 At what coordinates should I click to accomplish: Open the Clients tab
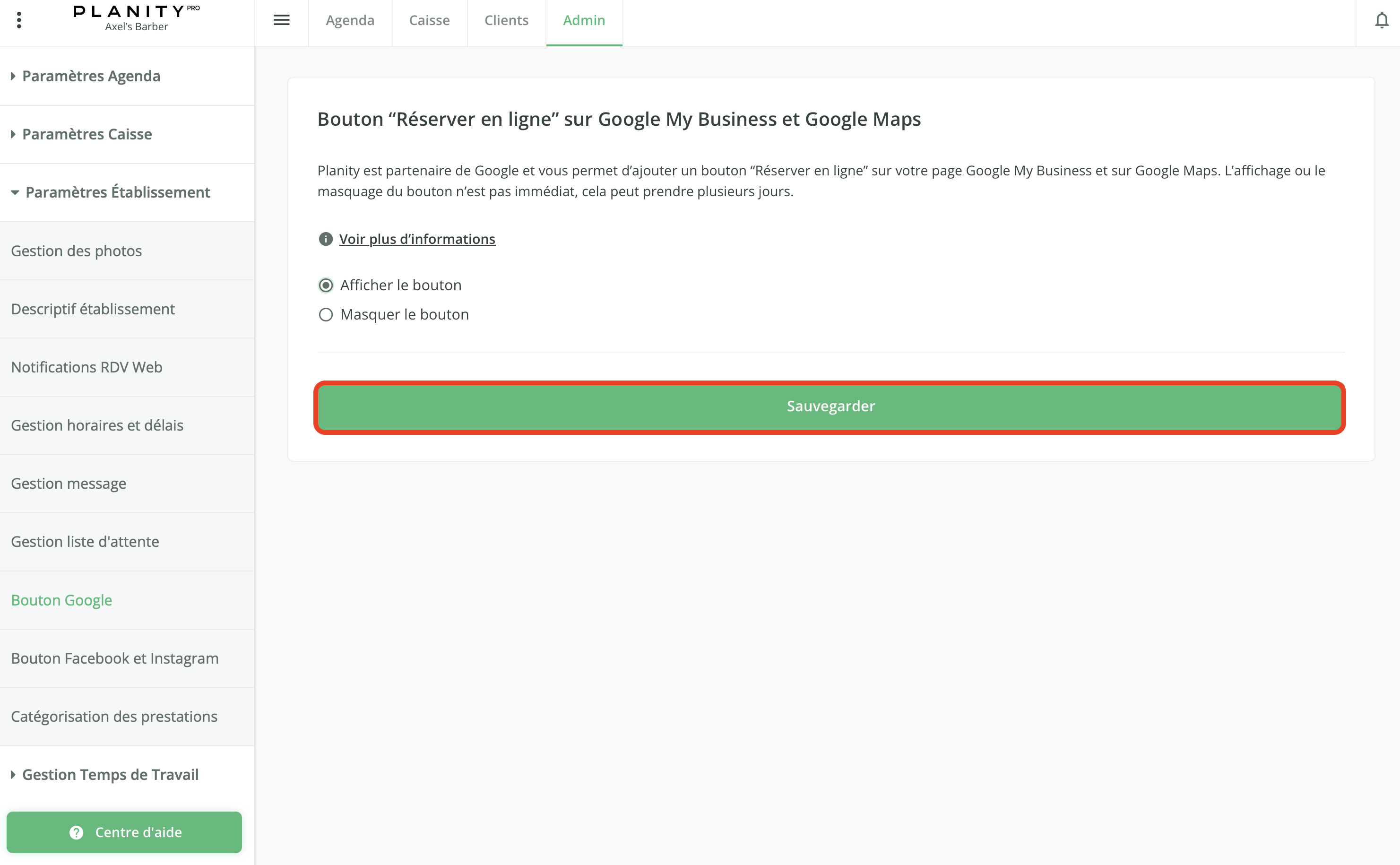(506, 21)
